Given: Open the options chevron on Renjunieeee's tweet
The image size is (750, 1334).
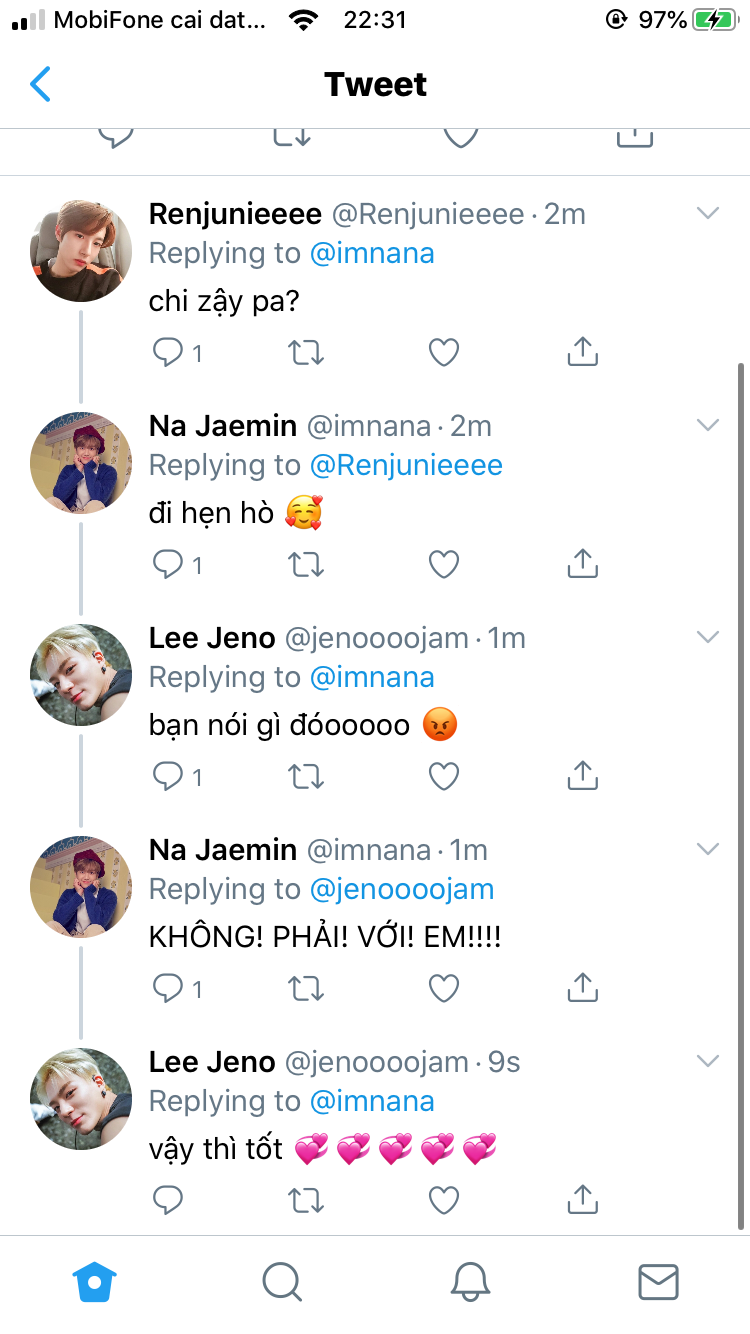Looking at the screenshot, I should (708, 213).
